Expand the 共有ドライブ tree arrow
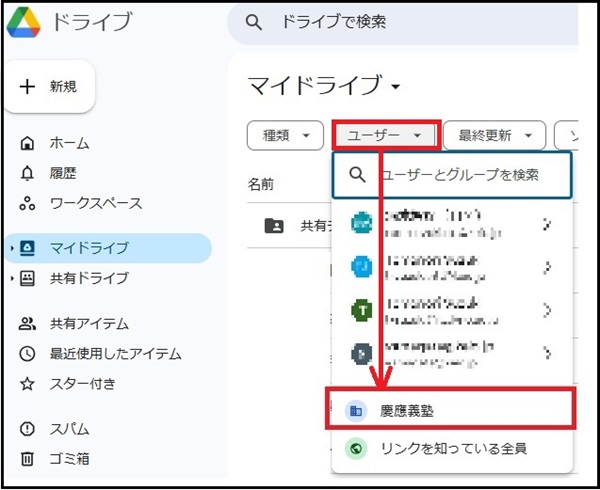This screenshot has width=600, height=490. pos(12,278)
